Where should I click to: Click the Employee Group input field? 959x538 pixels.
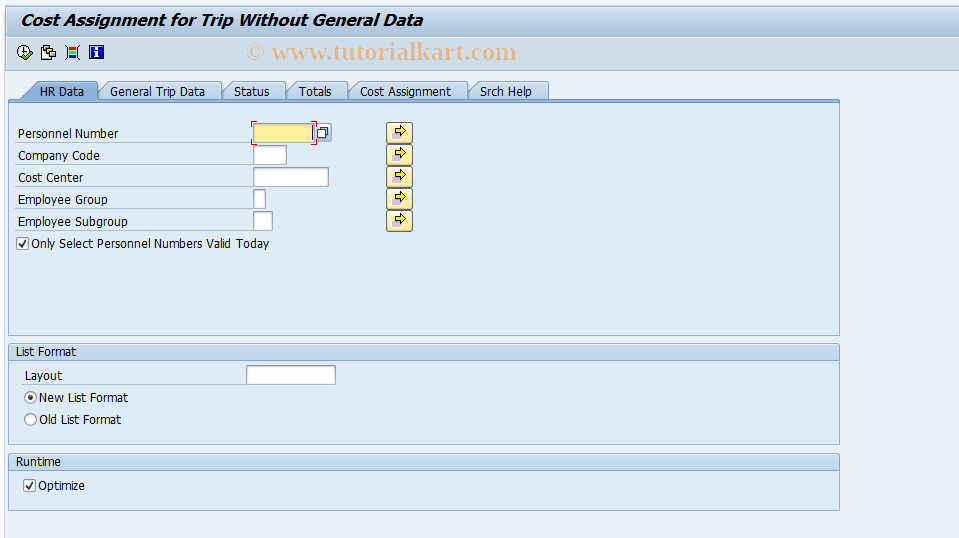259,199
